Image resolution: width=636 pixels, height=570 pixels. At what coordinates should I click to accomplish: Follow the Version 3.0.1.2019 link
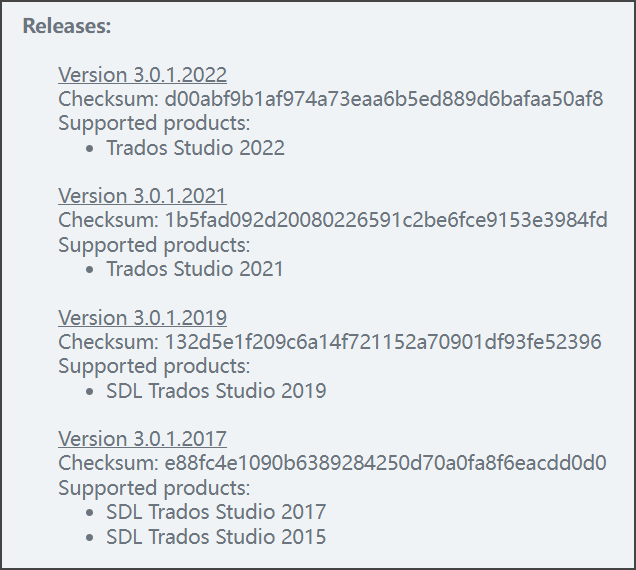tap(142, 318)
